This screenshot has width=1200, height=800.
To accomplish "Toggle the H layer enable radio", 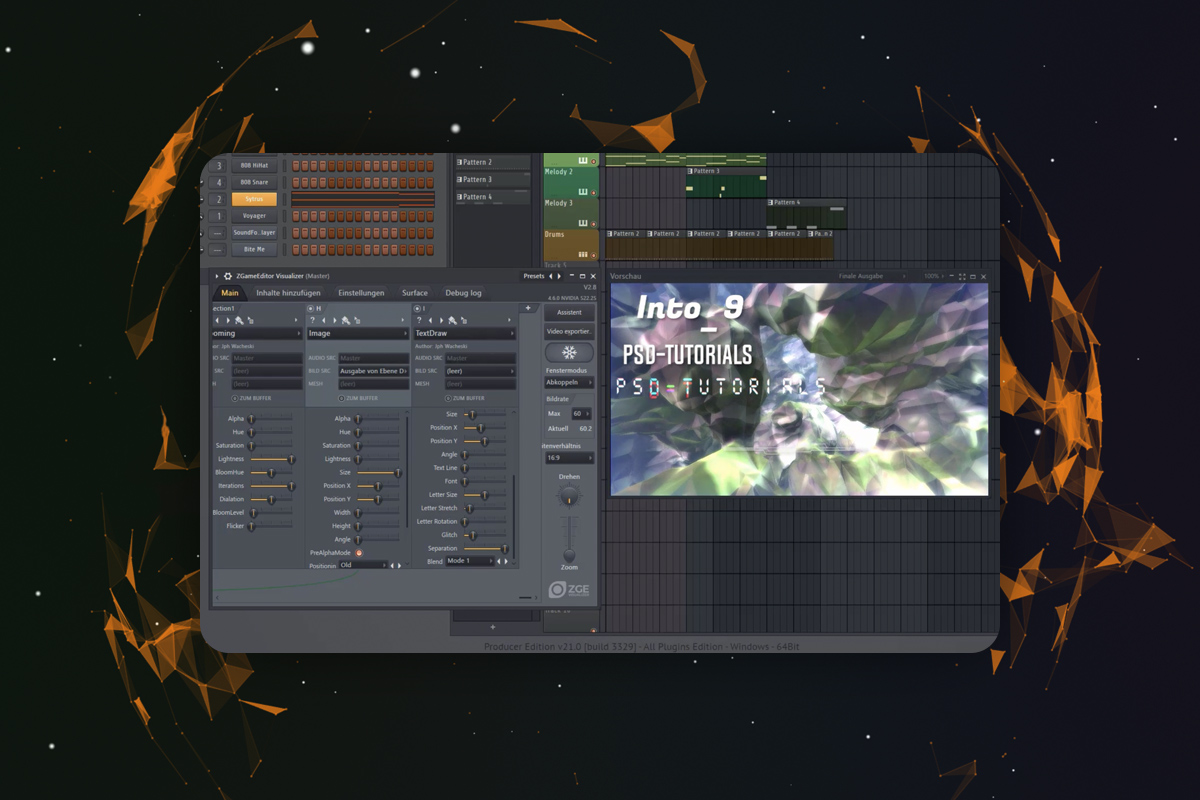I will point(311,308).
